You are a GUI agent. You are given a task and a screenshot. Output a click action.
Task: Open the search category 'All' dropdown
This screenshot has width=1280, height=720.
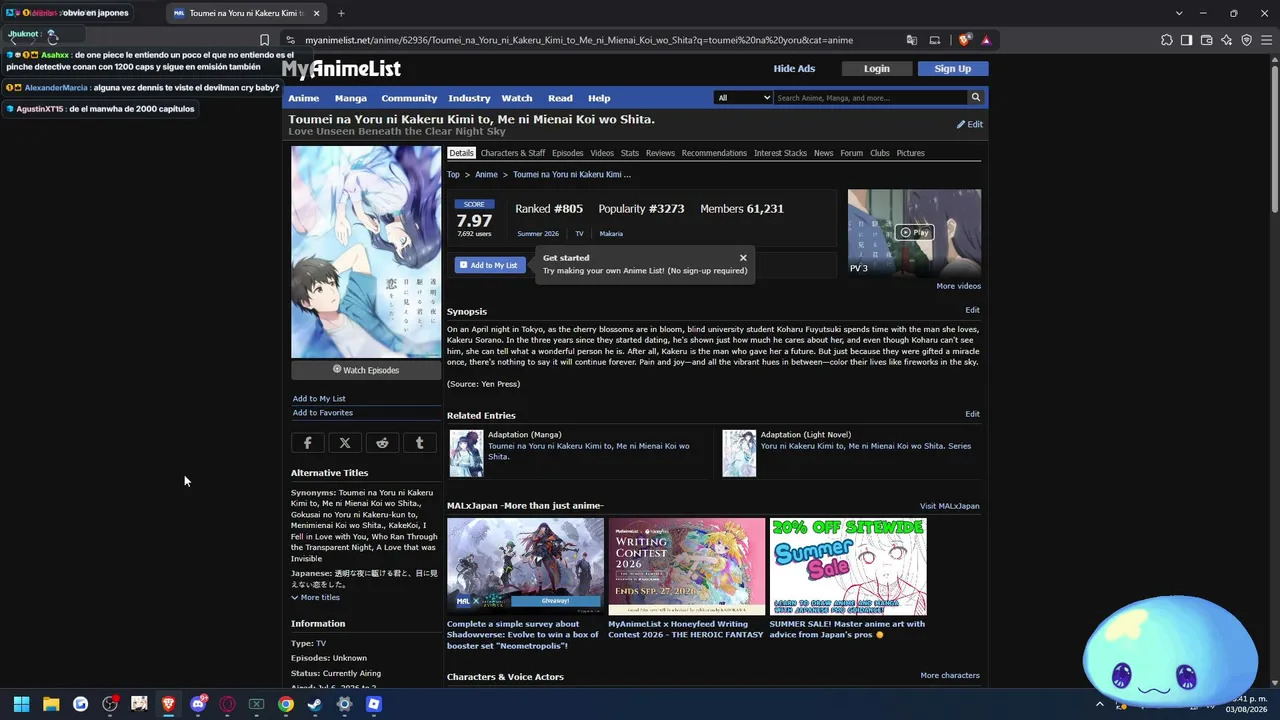pyautogui.click(x=744, y=98)
